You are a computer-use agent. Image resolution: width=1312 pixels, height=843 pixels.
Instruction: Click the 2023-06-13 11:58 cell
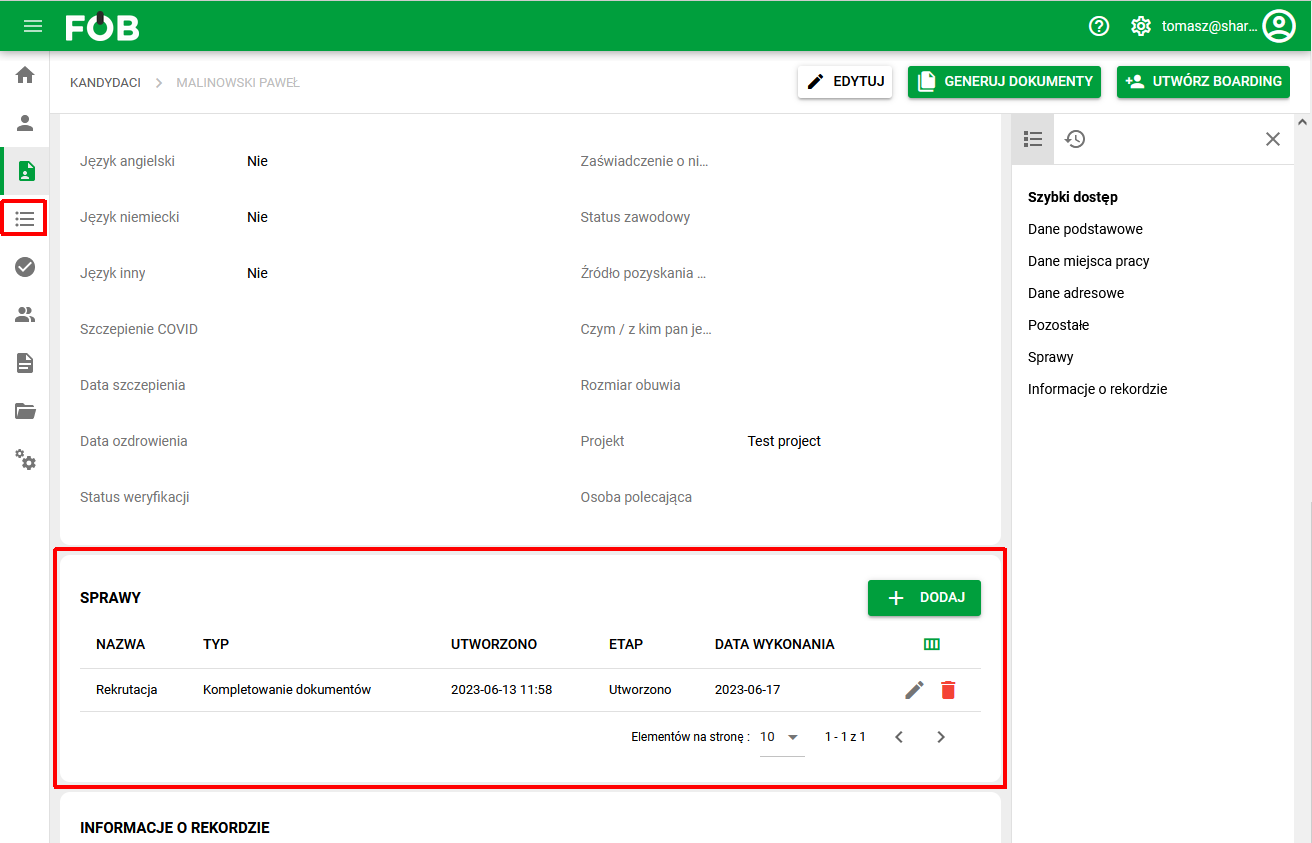[502, 690]
